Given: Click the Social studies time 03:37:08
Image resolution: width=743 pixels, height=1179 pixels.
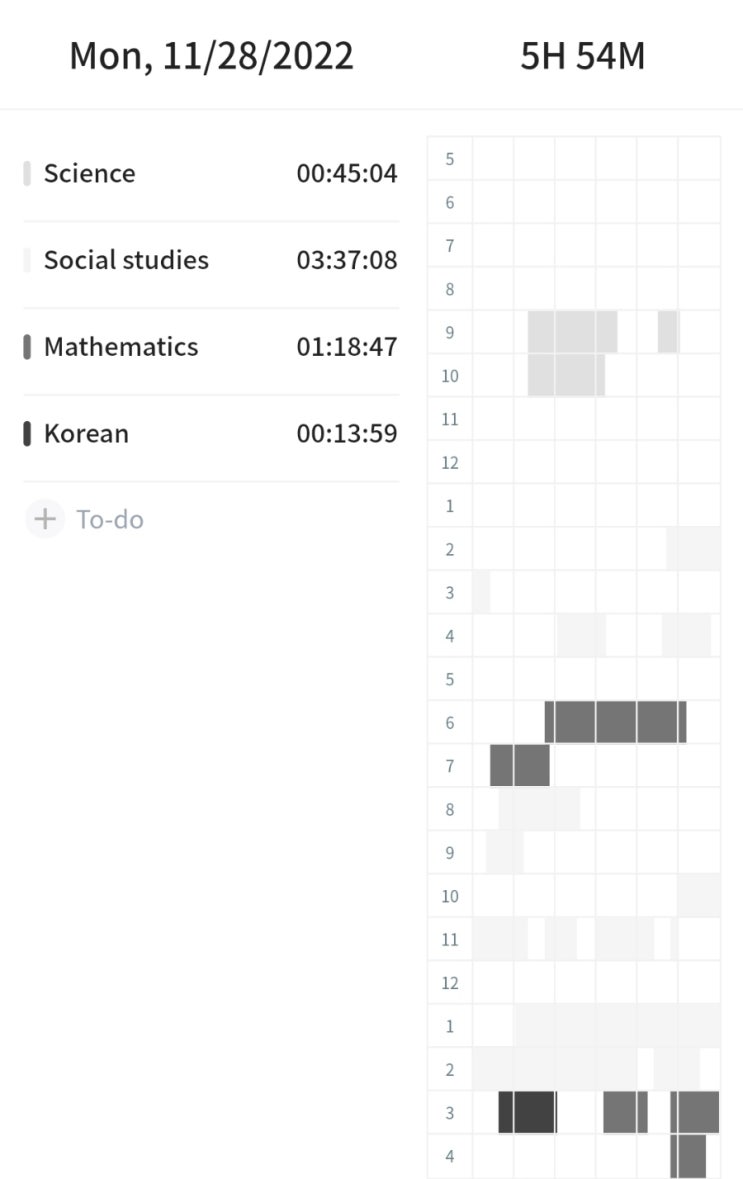Looking at the screenshot, I should coord(347,260).
